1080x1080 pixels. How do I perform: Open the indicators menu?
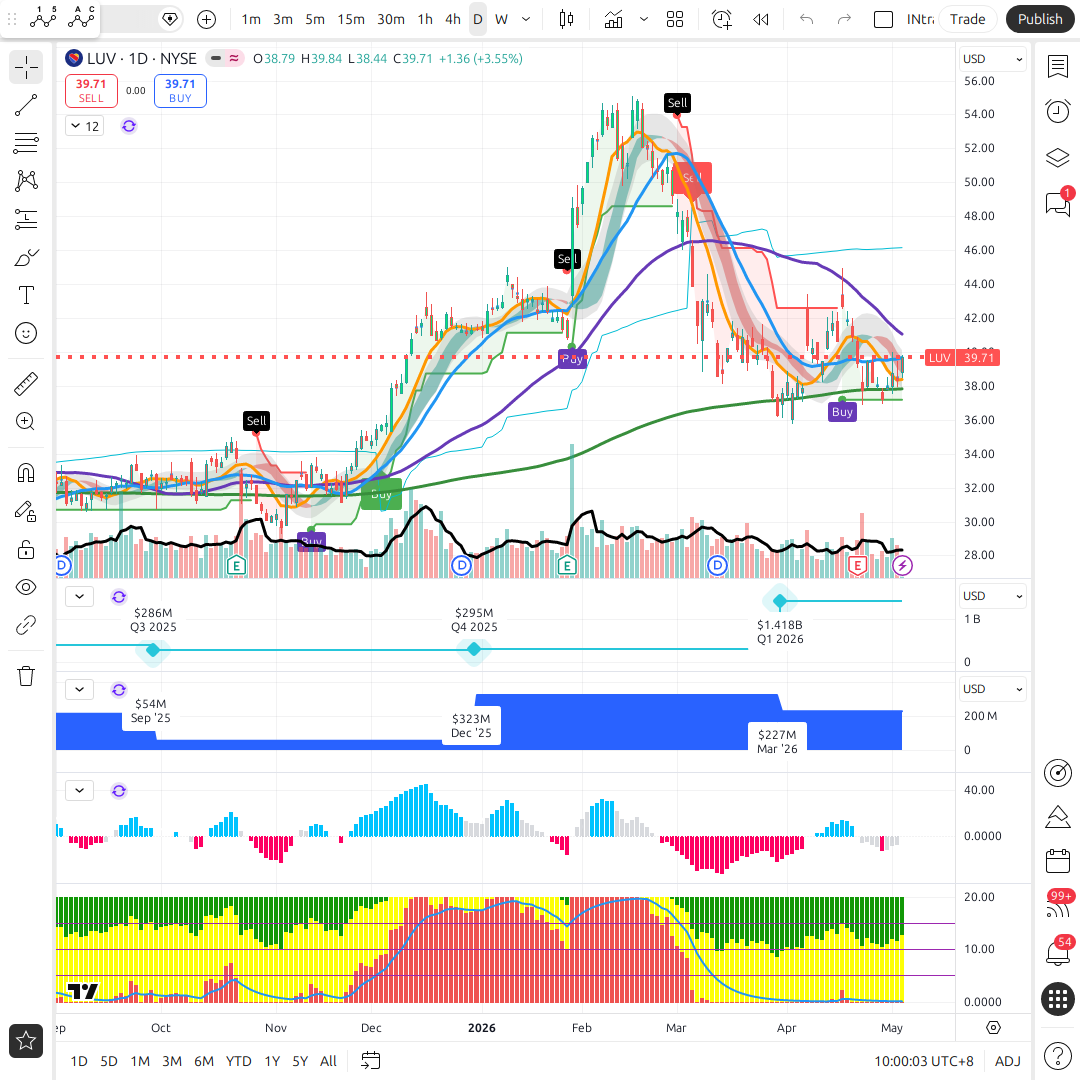pyautogui.click(x=613, y=19)
